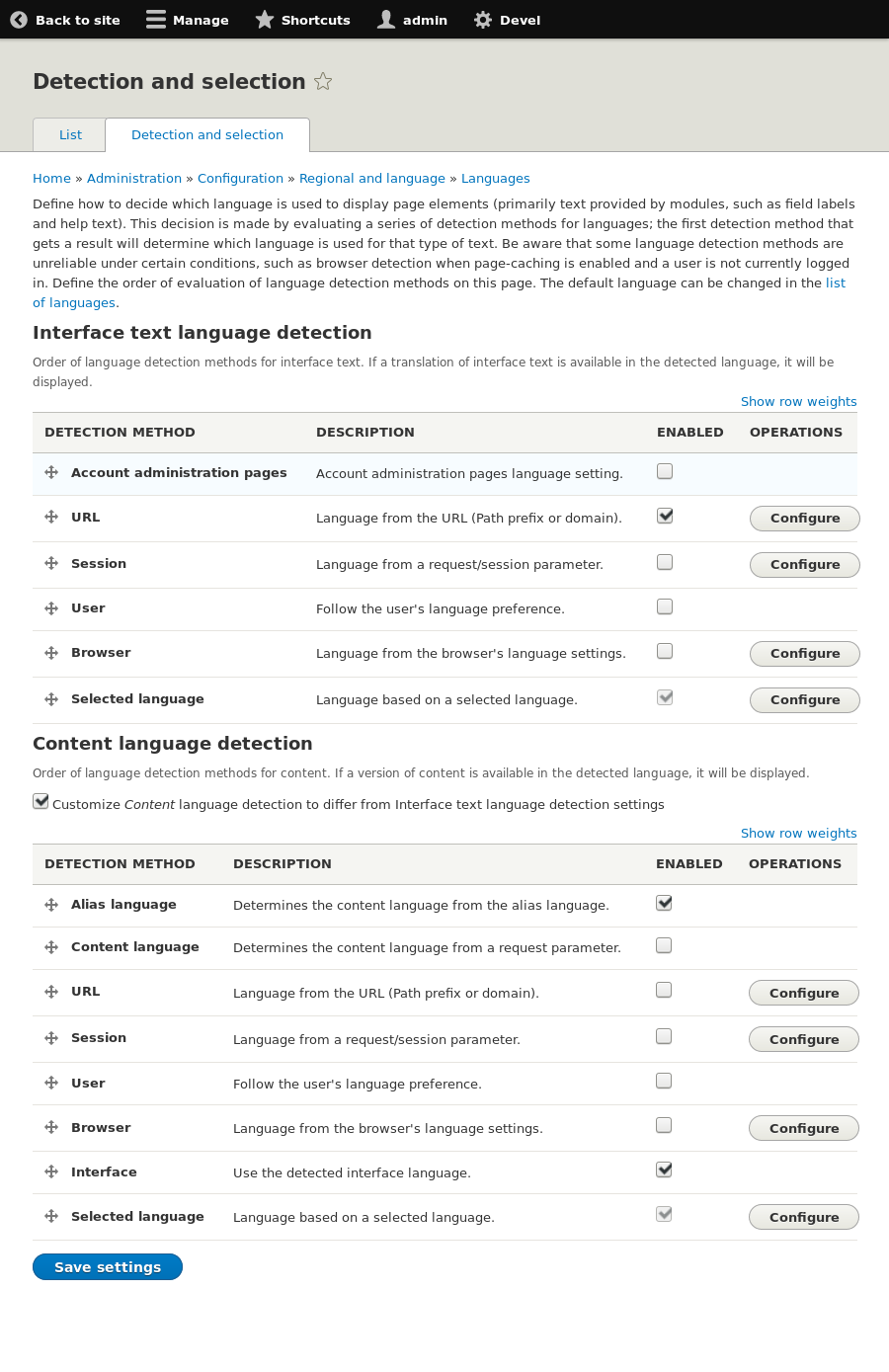Open Shortcuts via the star toolbar icon
889x1372 pixels.
[x=263, y=19]
